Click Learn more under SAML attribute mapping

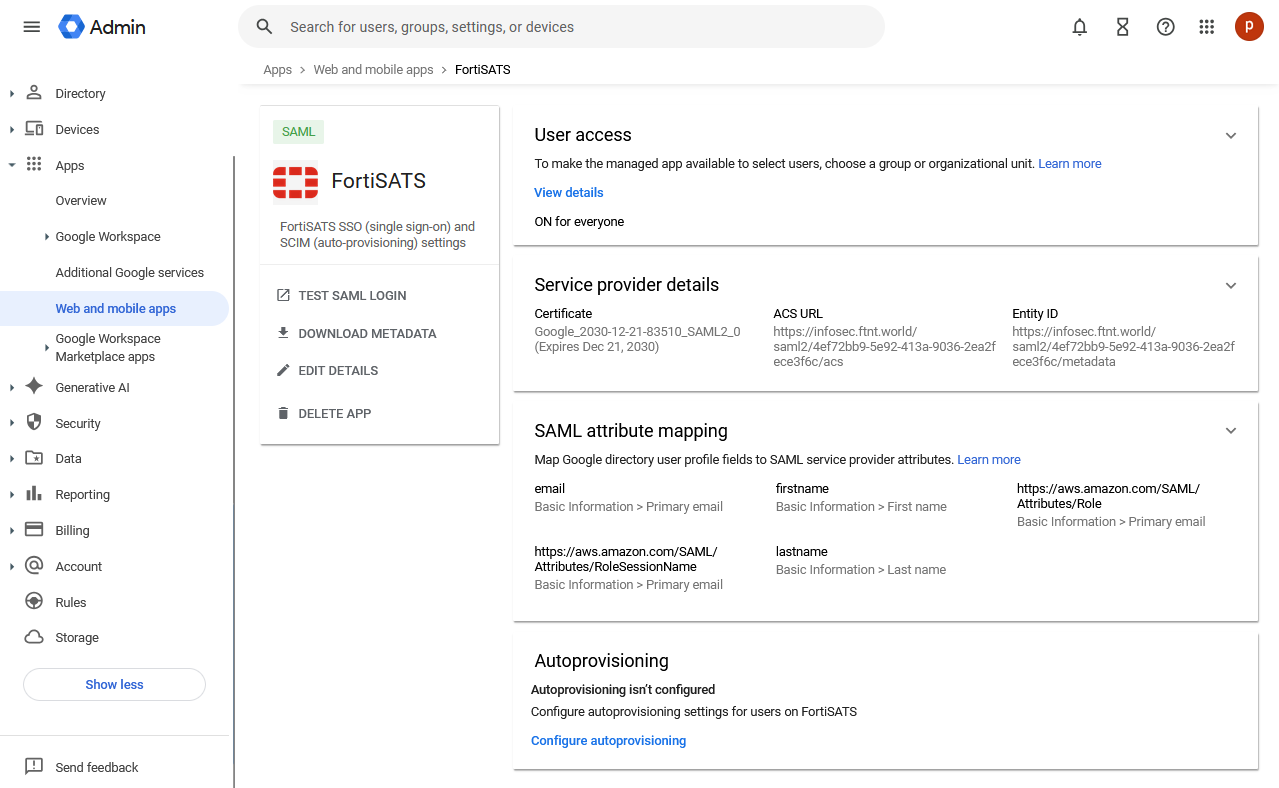click(989, 460)
